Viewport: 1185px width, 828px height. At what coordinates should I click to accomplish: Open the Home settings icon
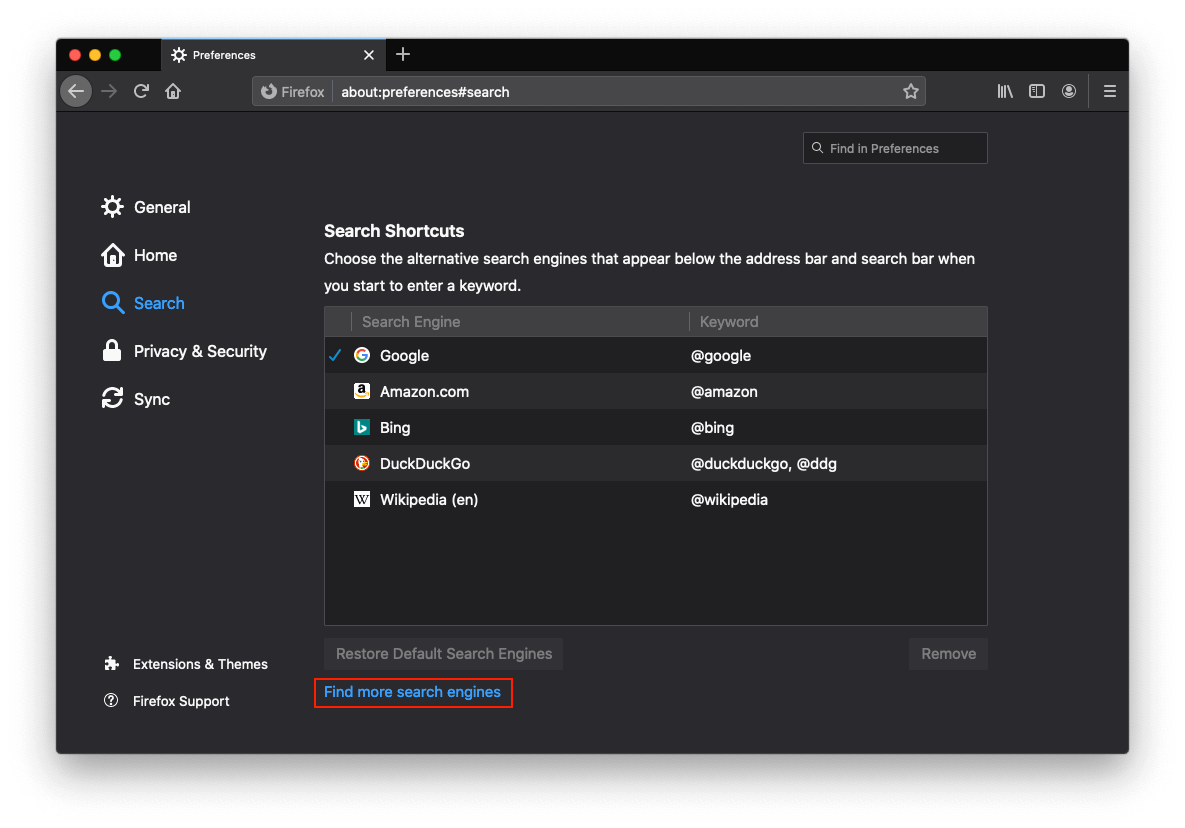[x=113, y=255]
